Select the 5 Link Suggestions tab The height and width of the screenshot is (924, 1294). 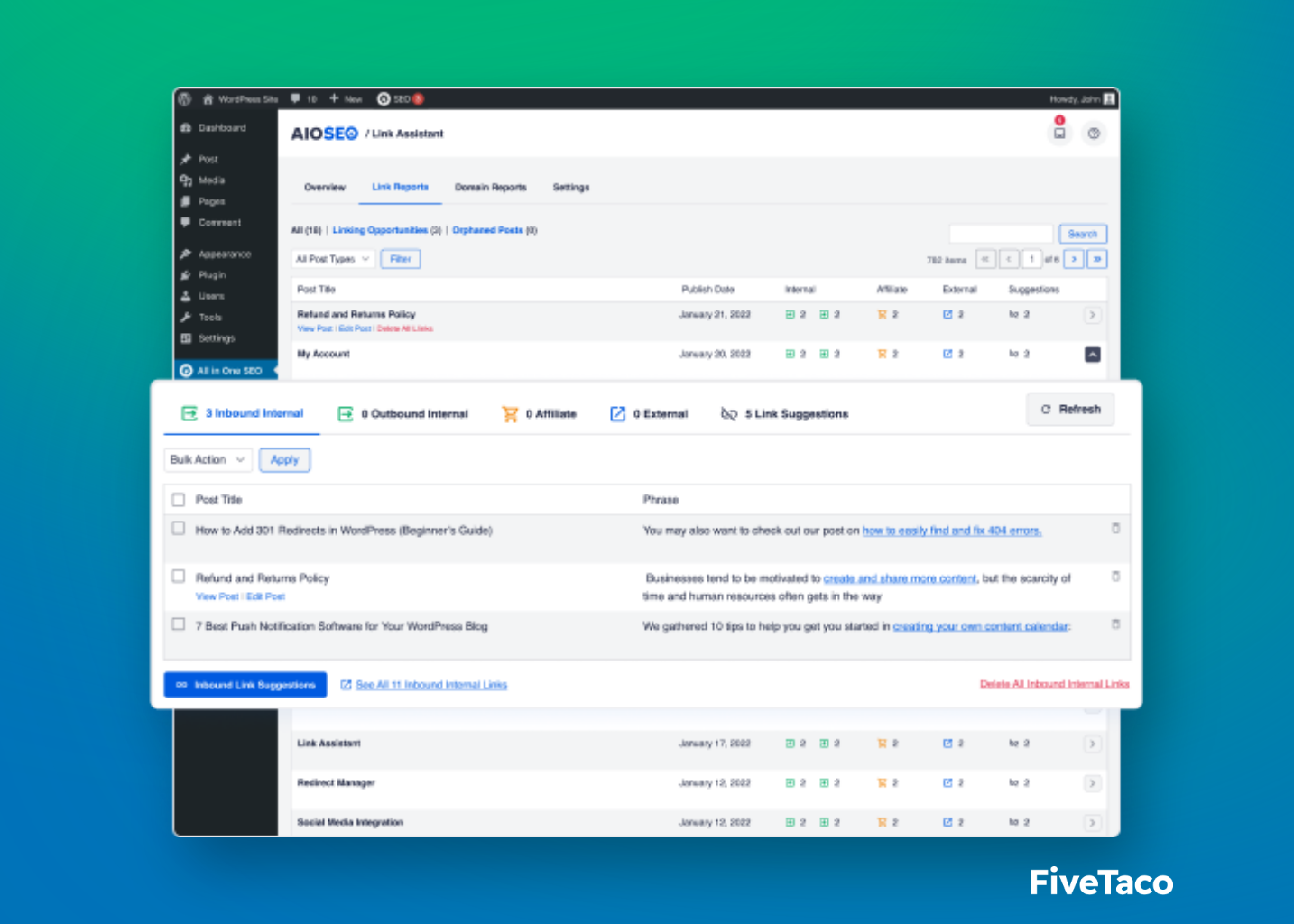[x=784, y=414]
